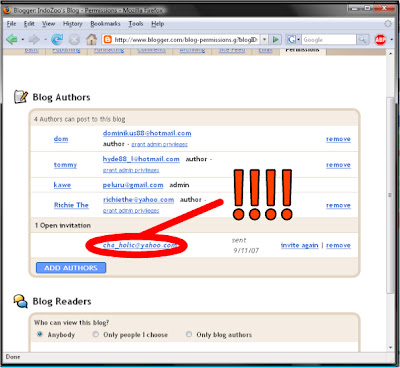Viewport: 400px width, 368px height.
Task: Grant admin privileges to tommy
Action: click(x=131, y=170)
